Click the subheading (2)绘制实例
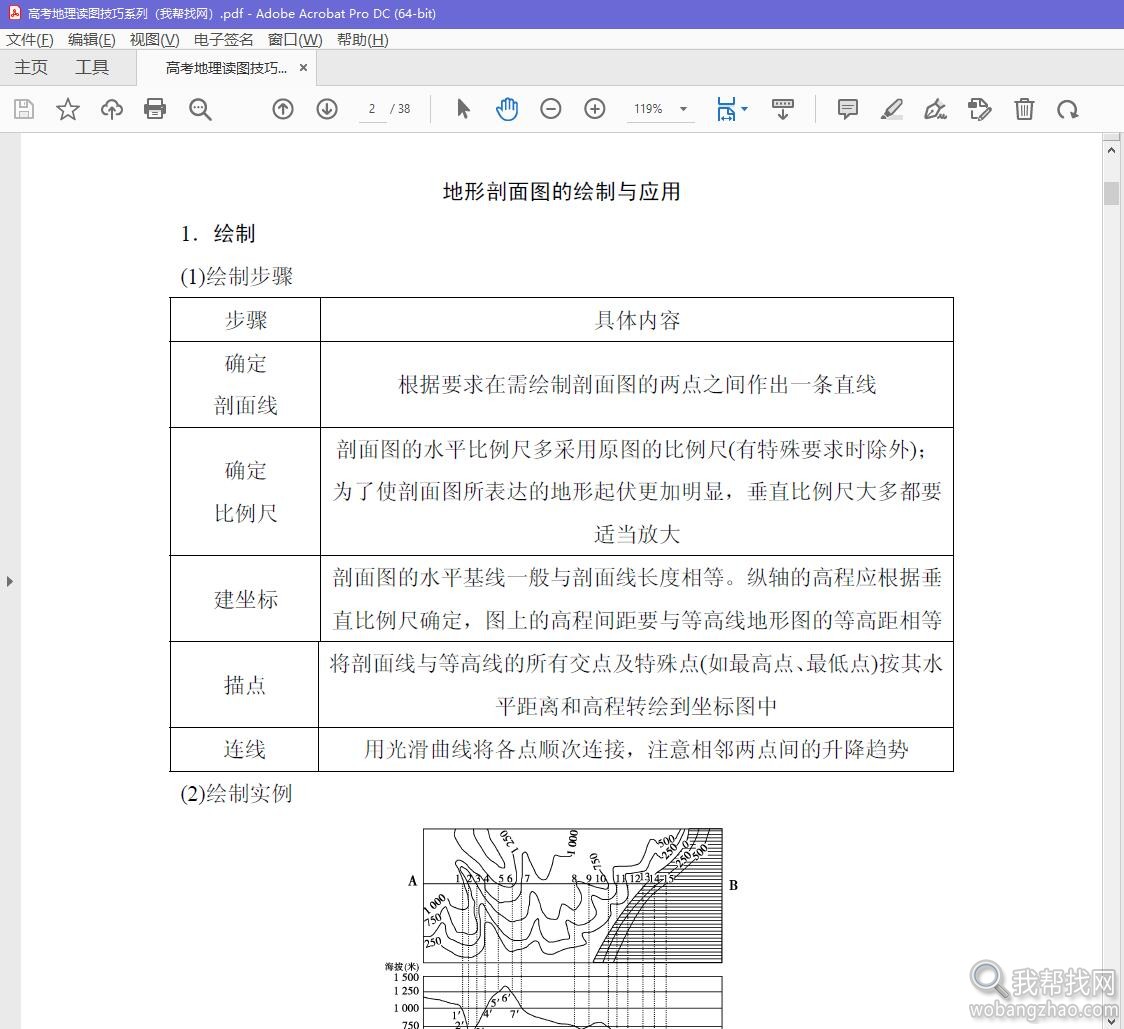Screen dimensions: 1124x1029 click(x=237, y=794)
